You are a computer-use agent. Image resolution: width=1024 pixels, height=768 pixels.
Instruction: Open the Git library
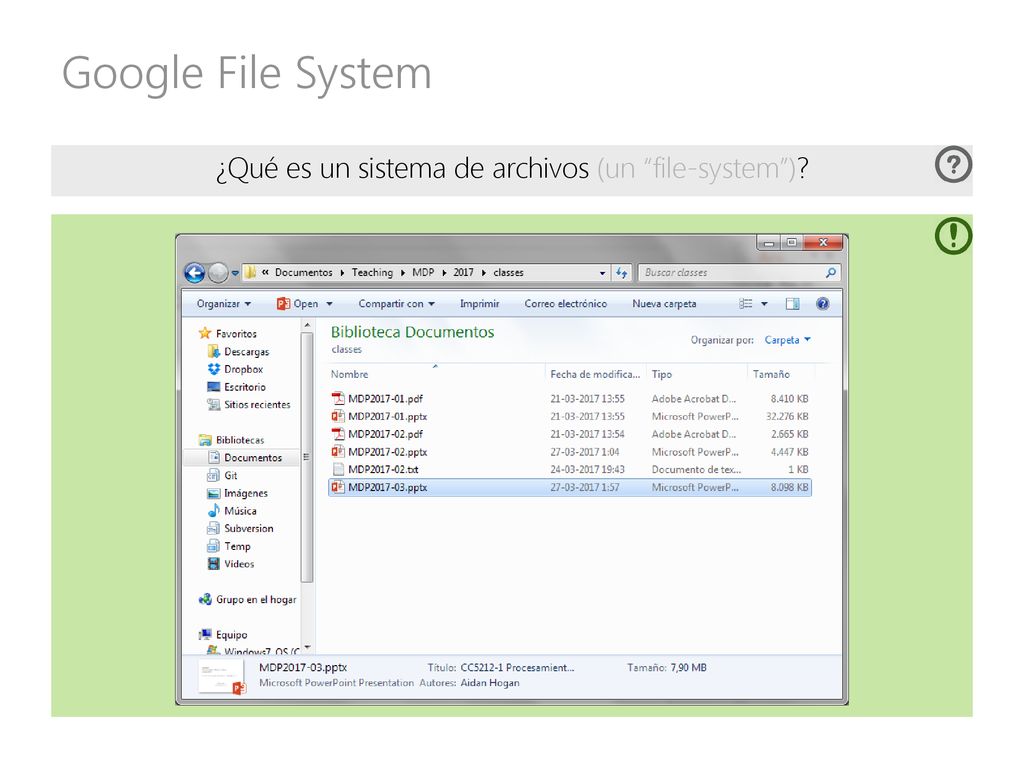[x=223, y=475]
